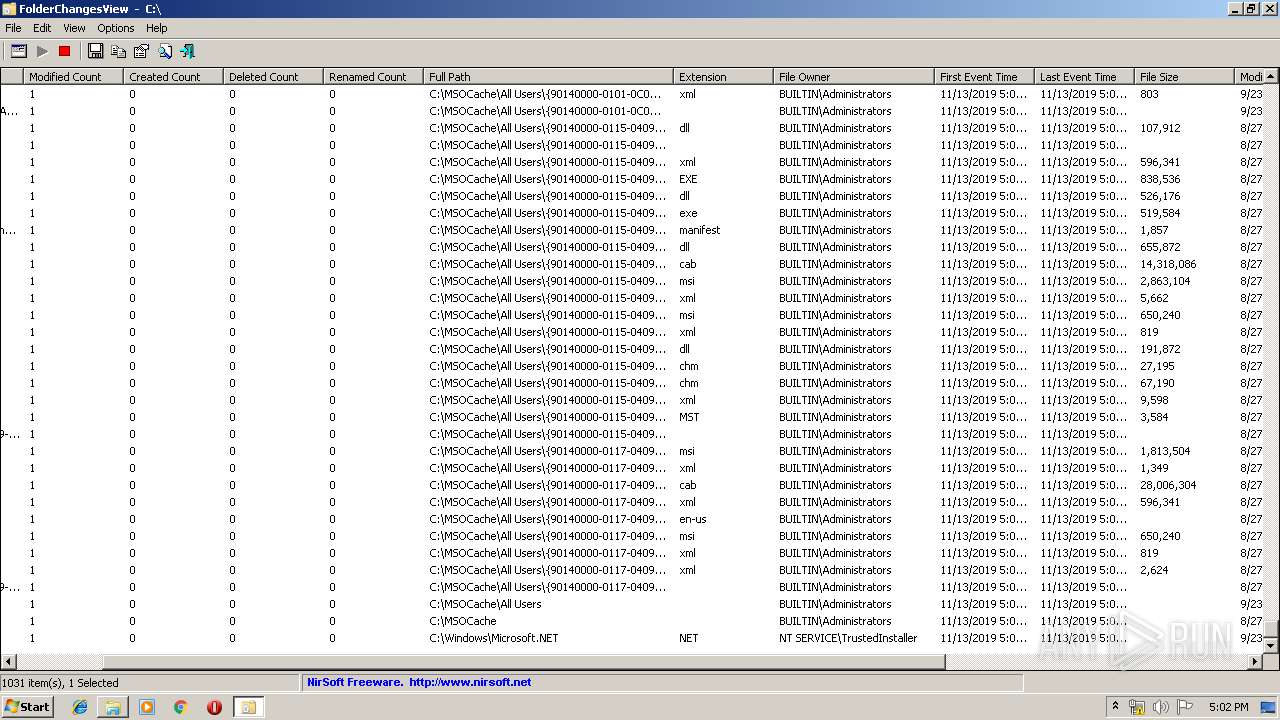Click the network tray icon
The image size is (1280, 720).
point(1137,707)
